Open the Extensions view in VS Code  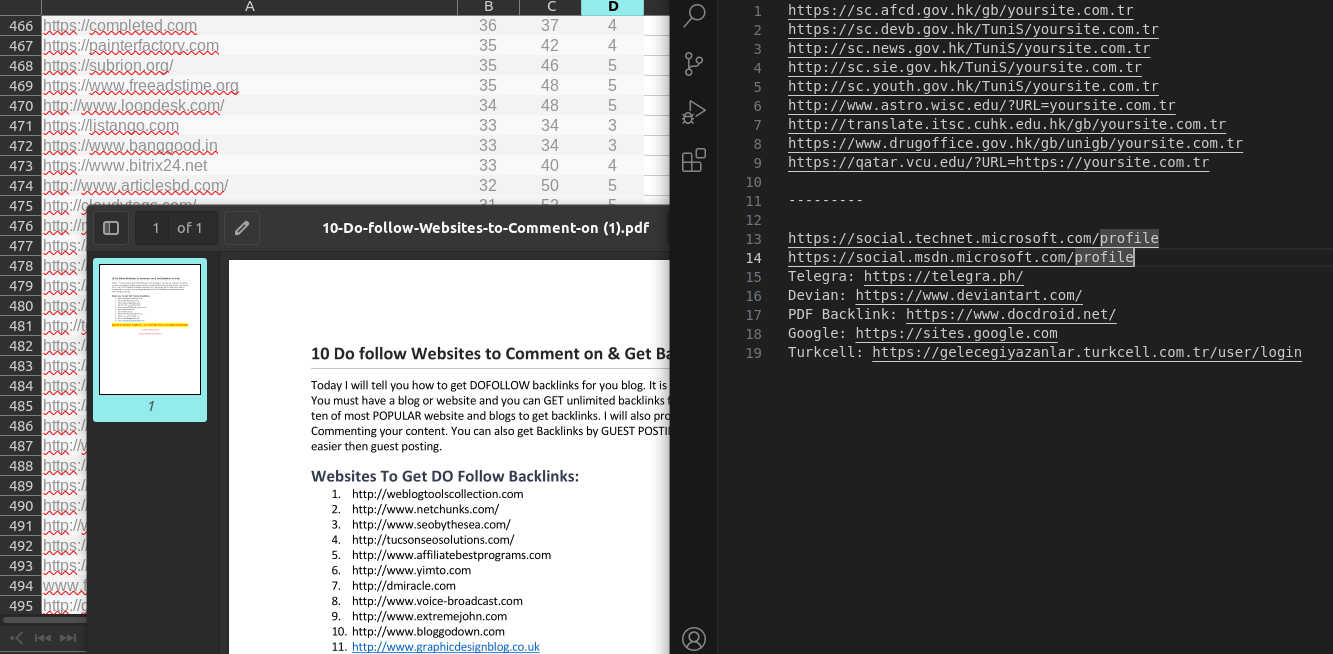693,160
